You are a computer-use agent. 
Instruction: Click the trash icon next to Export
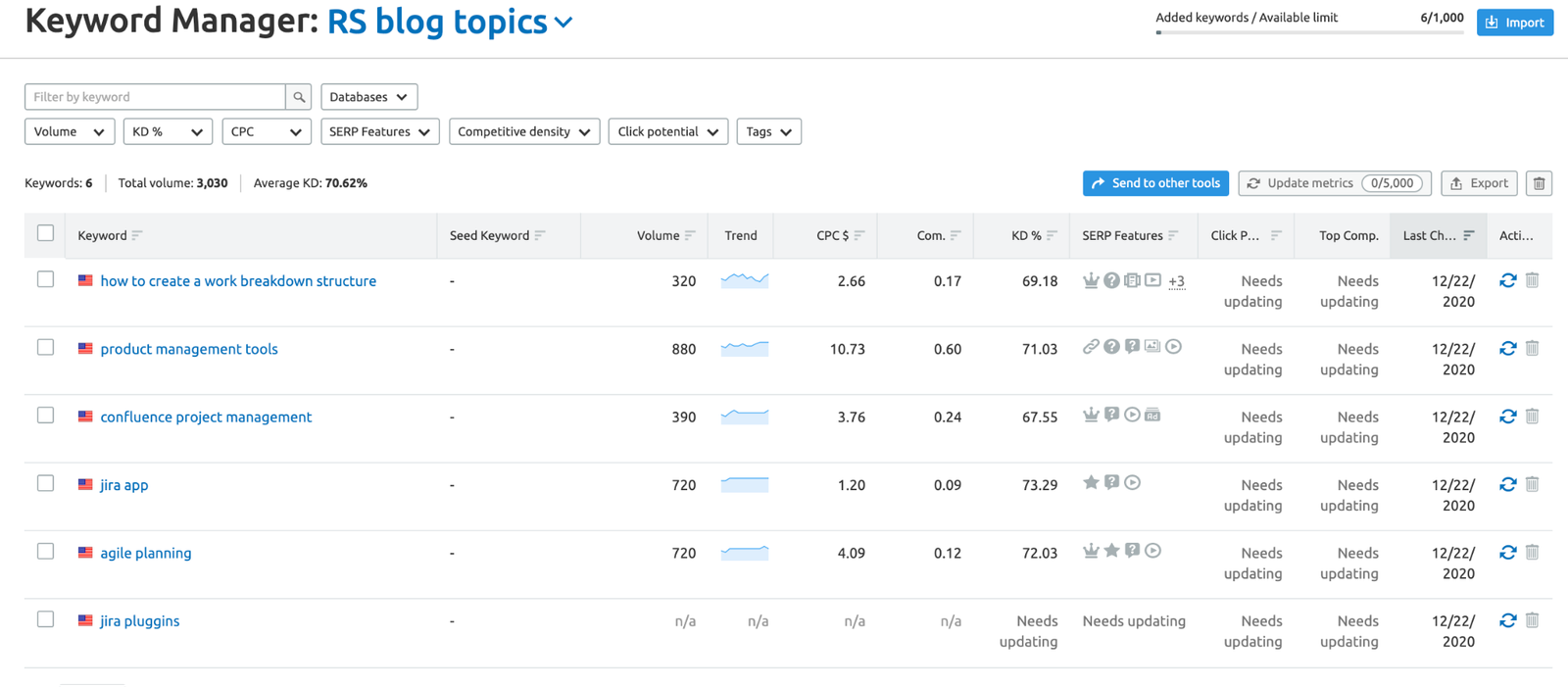(x=1539, y=183)
